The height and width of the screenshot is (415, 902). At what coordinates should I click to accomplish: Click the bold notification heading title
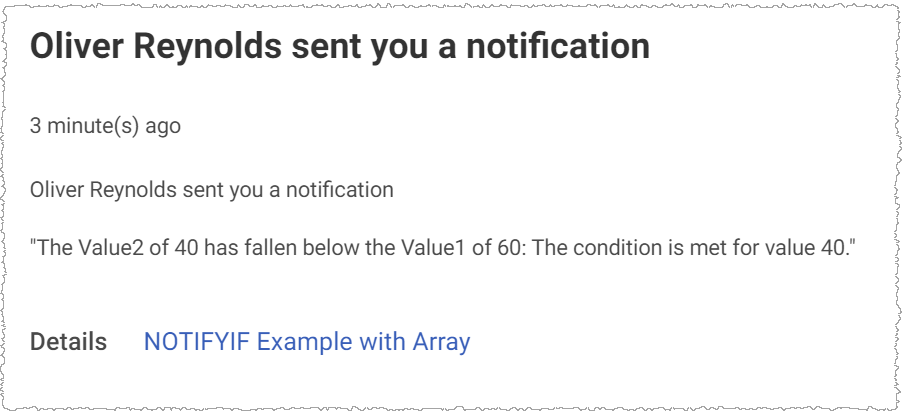(339, 47)
